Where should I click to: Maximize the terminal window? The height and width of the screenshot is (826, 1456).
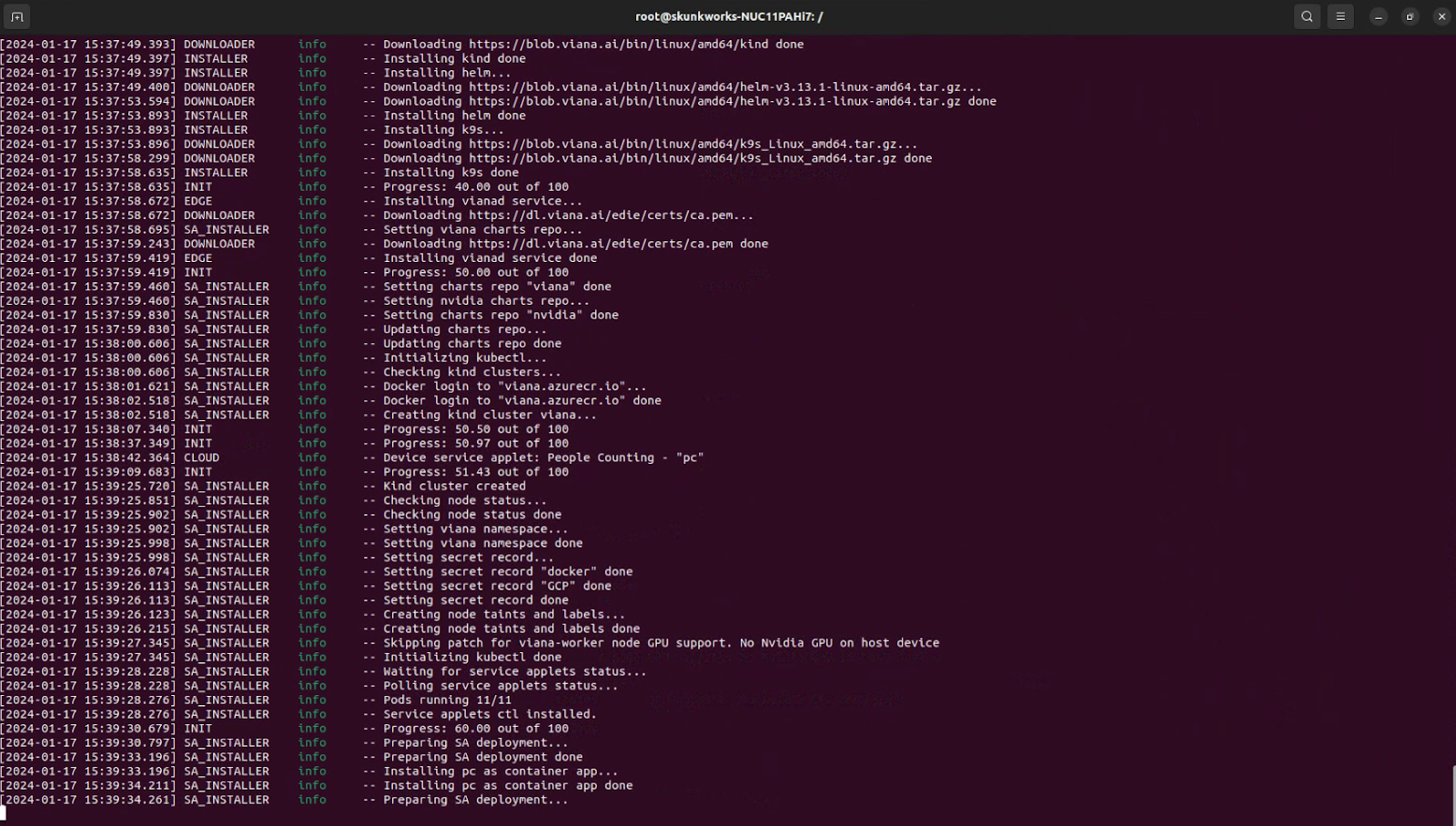click(x=1410, y=16)
